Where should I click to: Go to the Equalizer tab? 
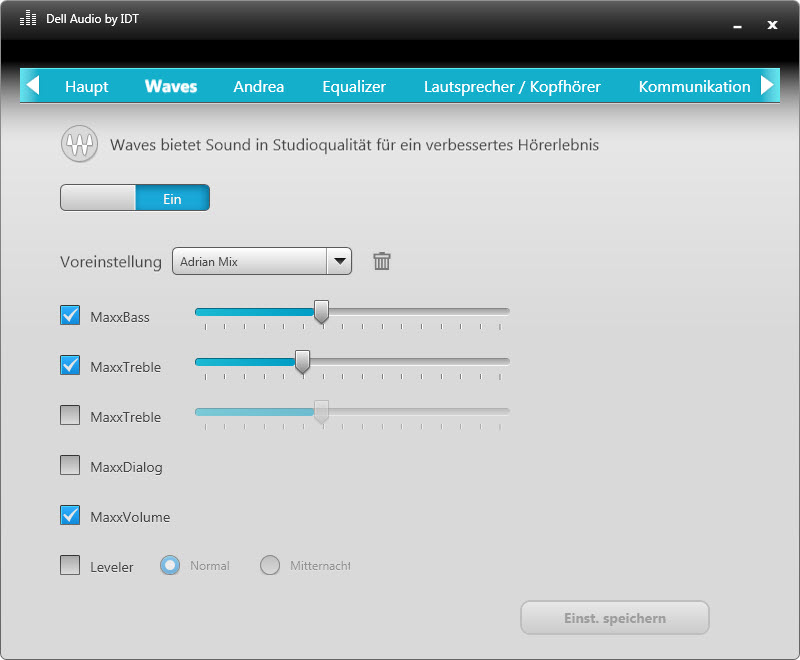(354, 86)
